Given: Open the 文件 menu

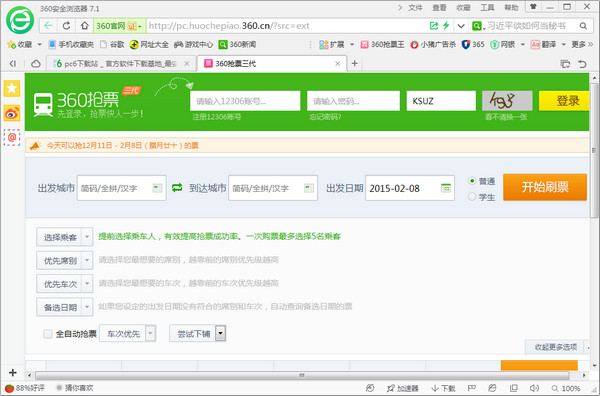Looking at the screenshot, I should tap(415, 7).
